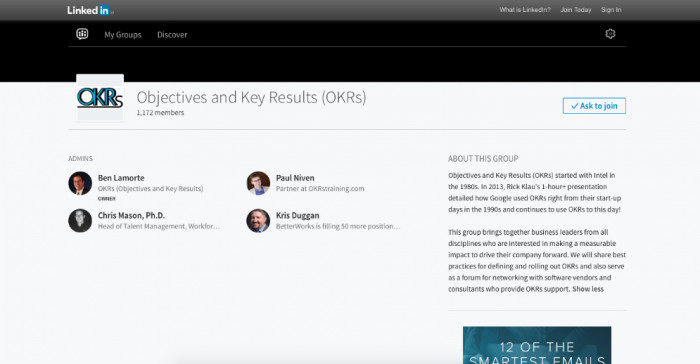
Task: Click OKRs (Objectives and Key Results) headline
Action: pyautogui.click(x=150, y=188)
